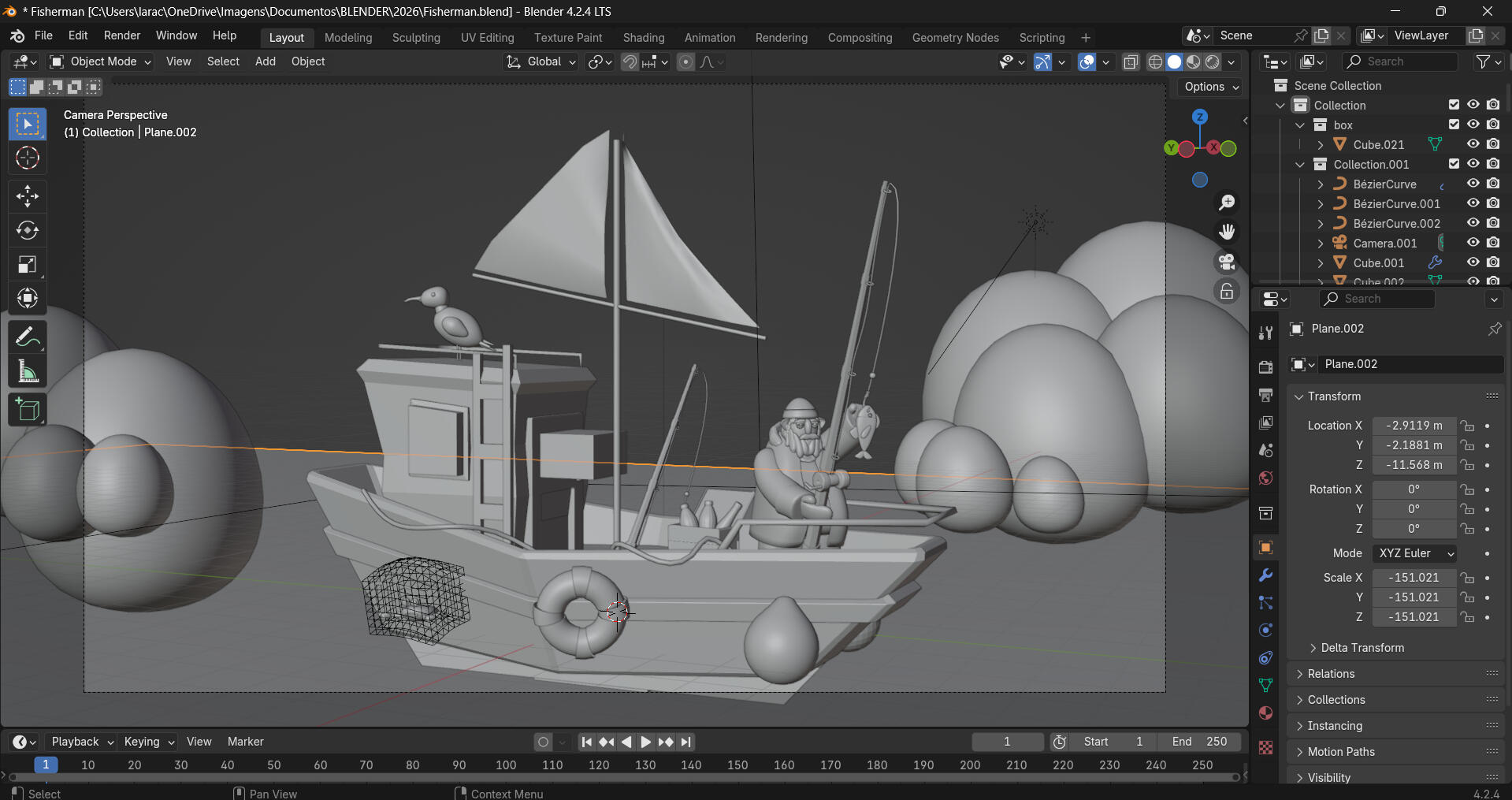This screenshot has width=1512, height=800.
Task: Open the Modifiers wrench properties tab
Action: [x=1265, y=575]
